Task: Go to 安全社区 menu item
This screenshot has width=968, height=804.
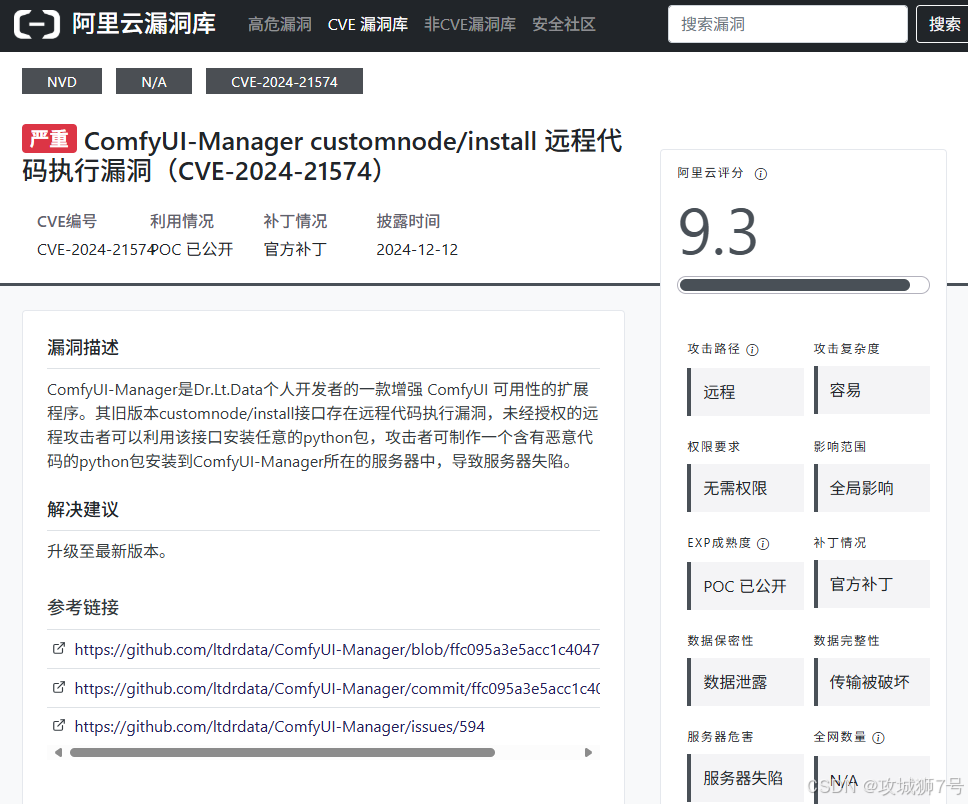Action: [564, 25]
